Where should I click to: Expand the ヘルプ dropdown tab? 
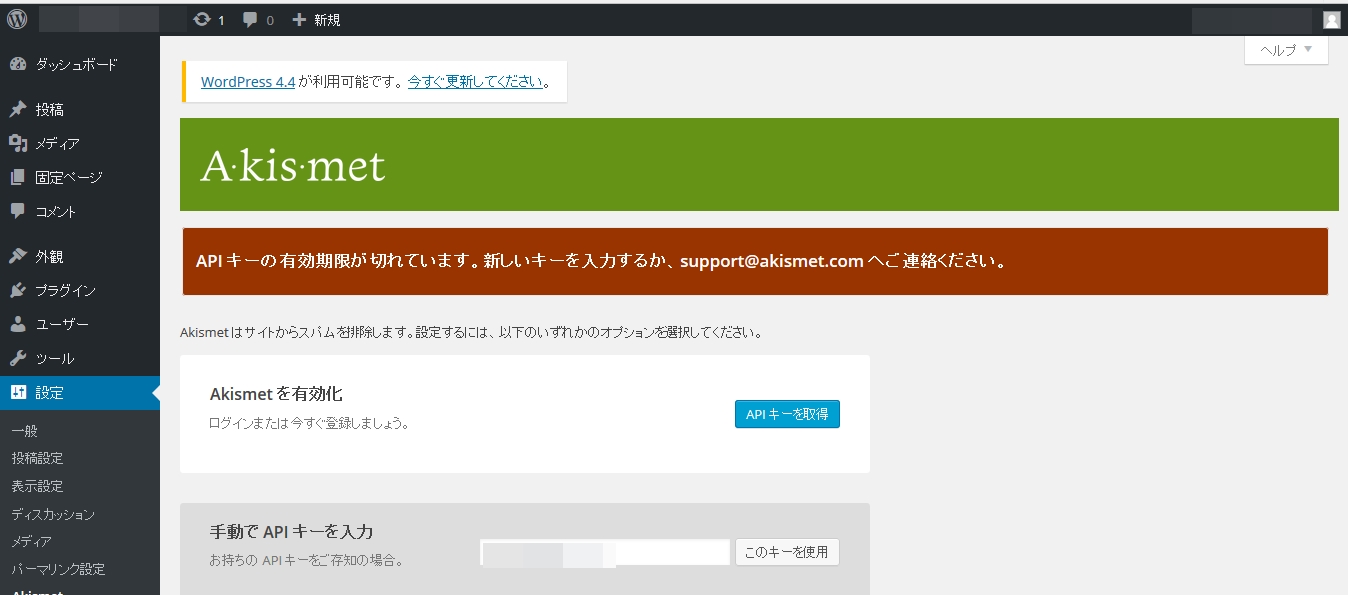click(x=1286, y=50)
